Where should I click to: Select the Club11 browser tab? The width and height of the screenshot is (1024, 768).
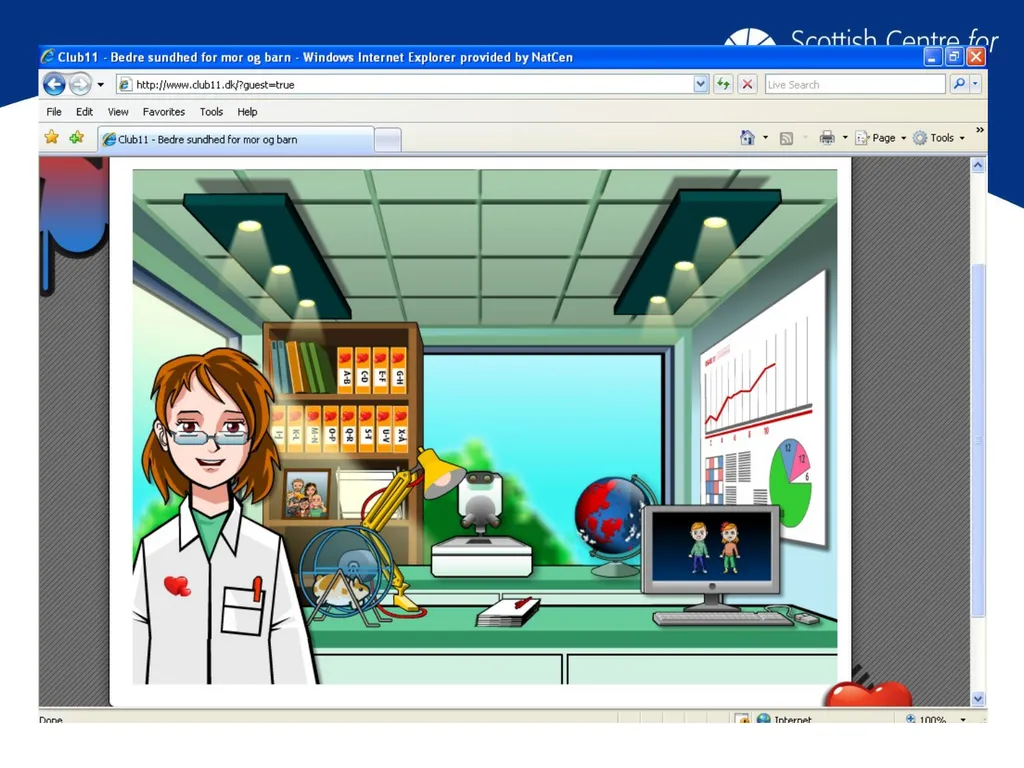click(x=236, y=139)
